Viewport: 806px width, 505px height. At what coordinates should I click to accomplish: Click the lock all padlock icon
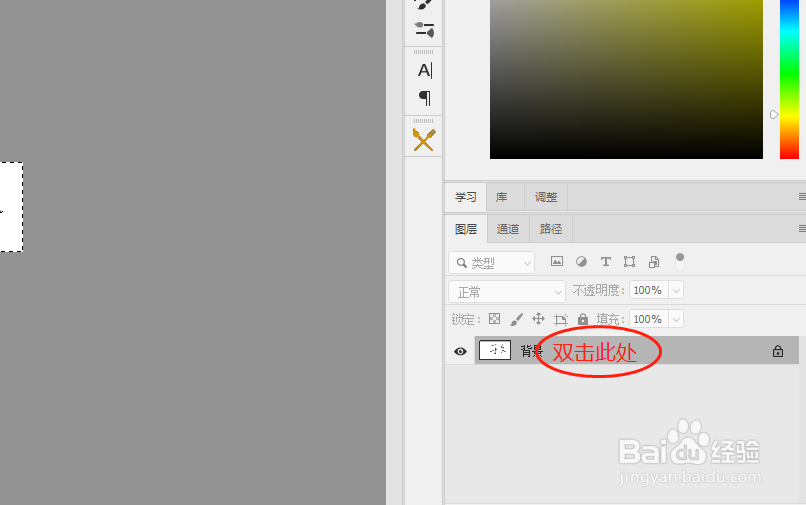click(582, 319)
